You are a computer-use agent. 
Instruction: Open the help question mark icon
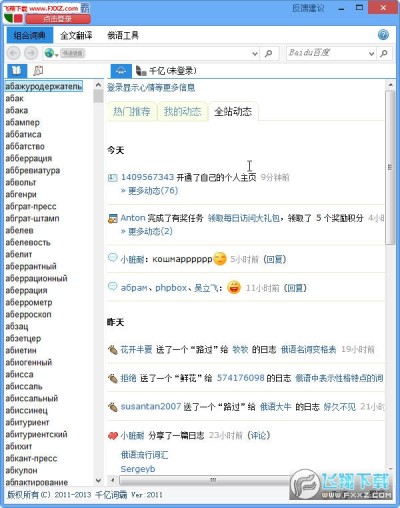[x=383, y=35]
